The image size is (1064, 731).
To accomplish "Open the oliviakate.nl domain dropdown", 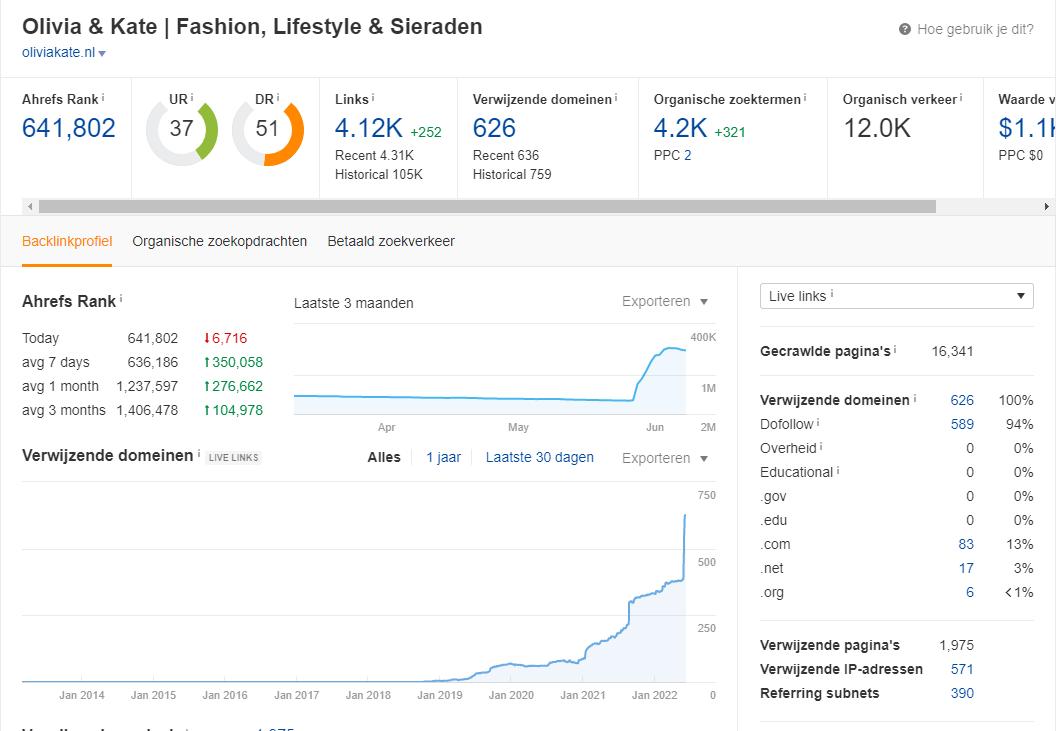I will pyautogui.click(x=64, y=52).
